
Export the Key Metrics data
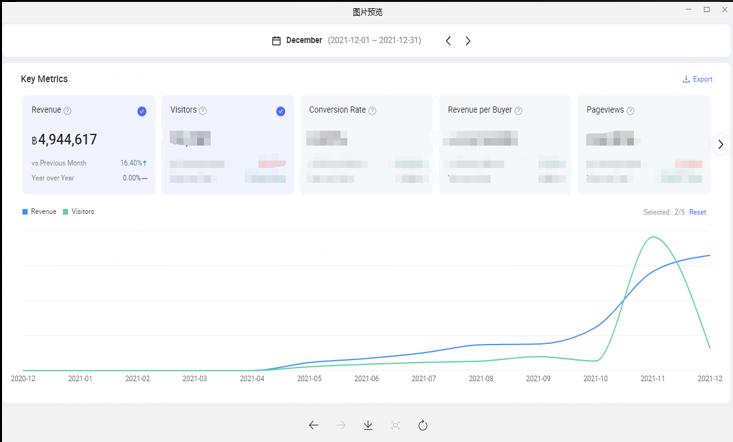click(697, 79)
